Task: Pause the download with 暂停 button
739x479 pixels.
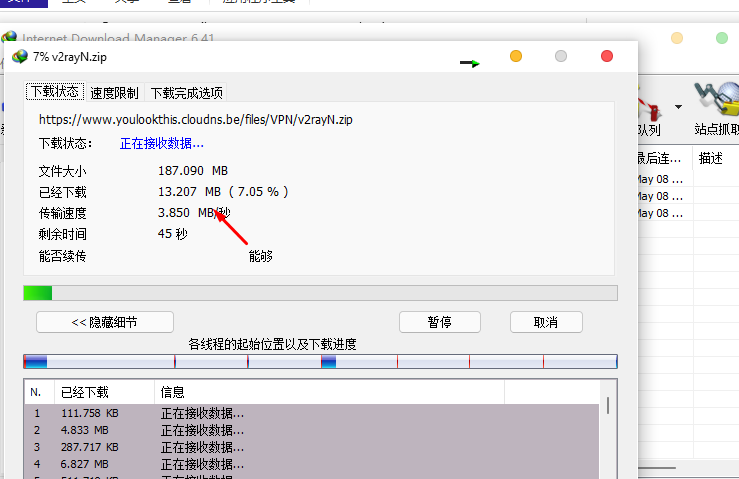Action: click(440, 322)
